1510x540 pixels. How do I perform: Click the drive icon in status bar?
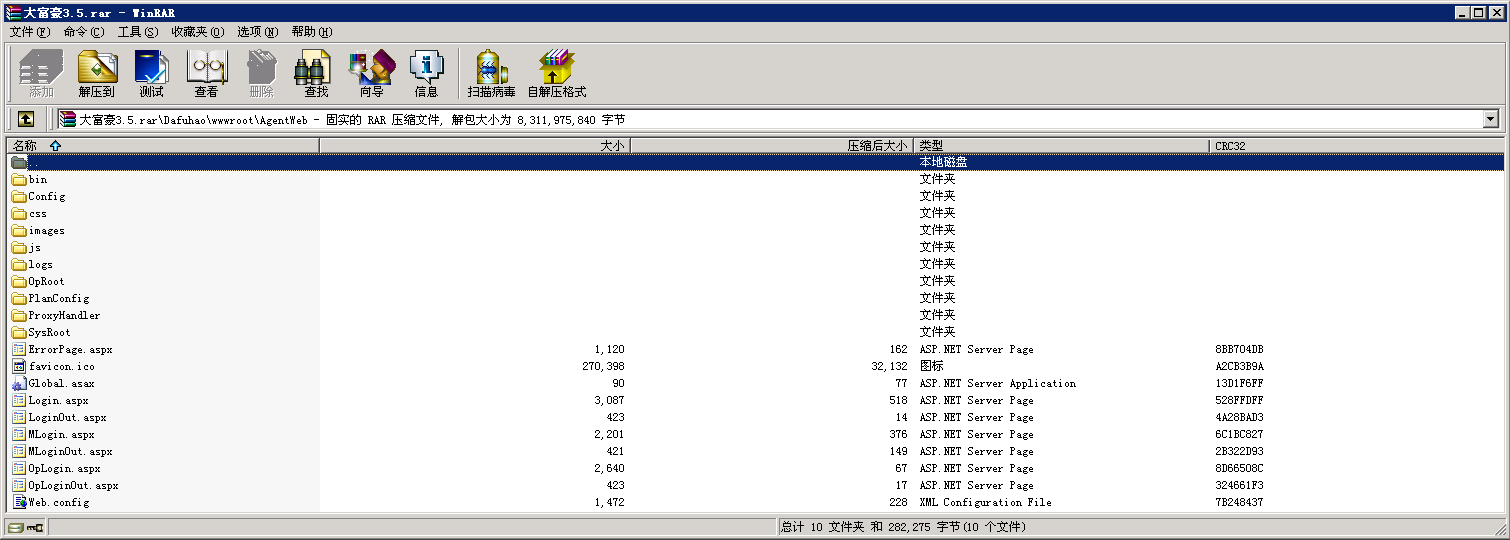15,527
